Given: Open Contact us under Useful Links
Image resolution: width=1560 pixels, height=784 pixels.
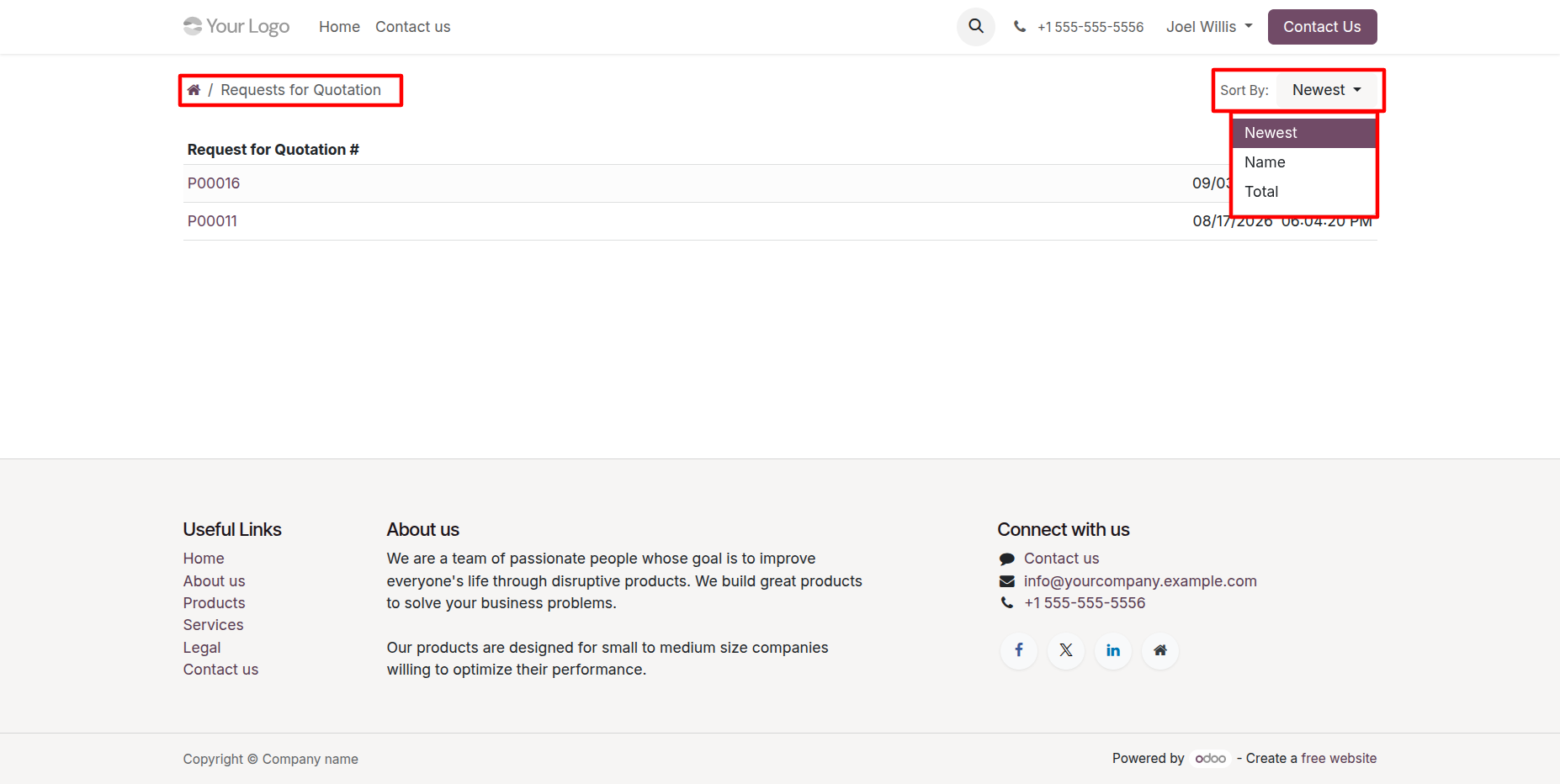Looking at the screenshot, I should (x=221, y=670).
